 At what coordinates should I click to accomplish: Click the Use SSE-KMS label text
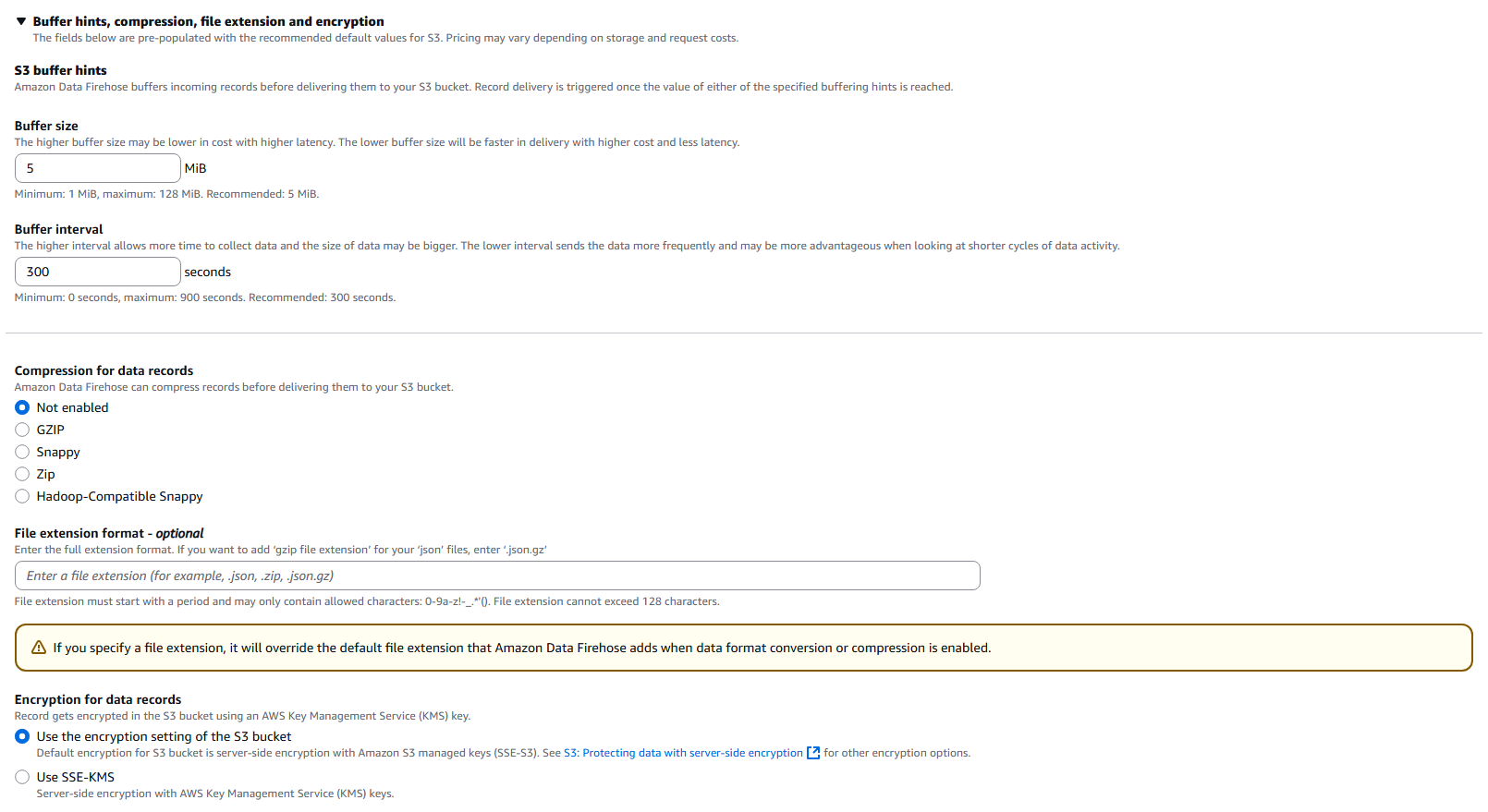click(x=76, y=777)
